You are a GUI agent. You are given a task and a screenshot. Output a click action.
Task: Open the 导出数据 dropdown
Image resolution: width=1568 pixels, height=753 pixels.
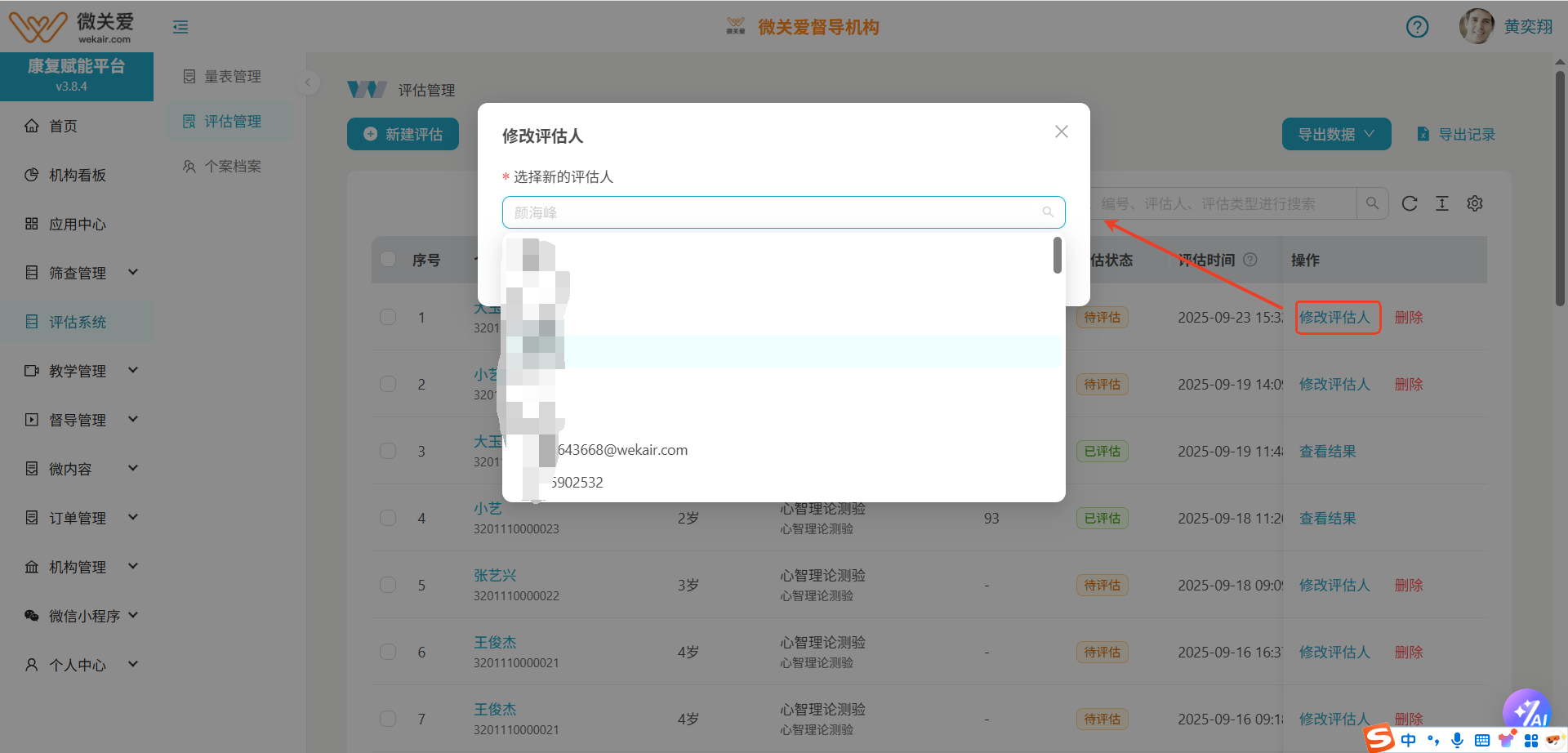click(1335, 133)
